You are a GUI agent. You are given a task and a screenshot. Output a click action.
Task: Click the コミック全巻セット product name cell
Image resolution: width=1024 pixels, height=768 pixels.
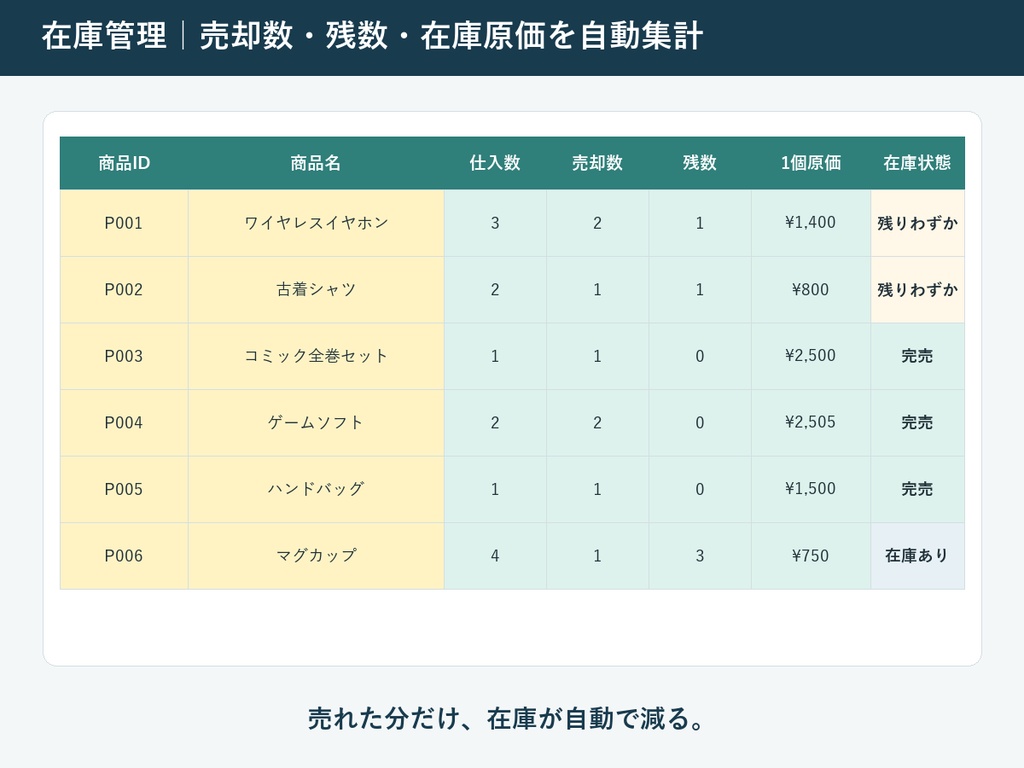tap(316, 357)
